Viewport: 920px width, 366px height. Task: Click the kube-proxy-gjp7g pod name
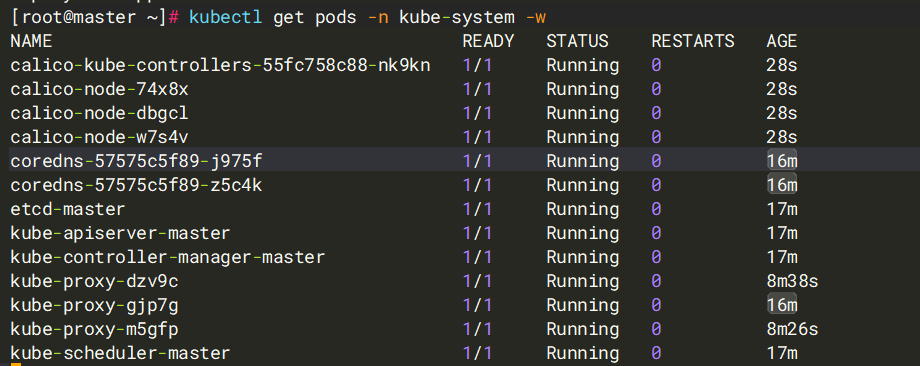coord(94,306)
